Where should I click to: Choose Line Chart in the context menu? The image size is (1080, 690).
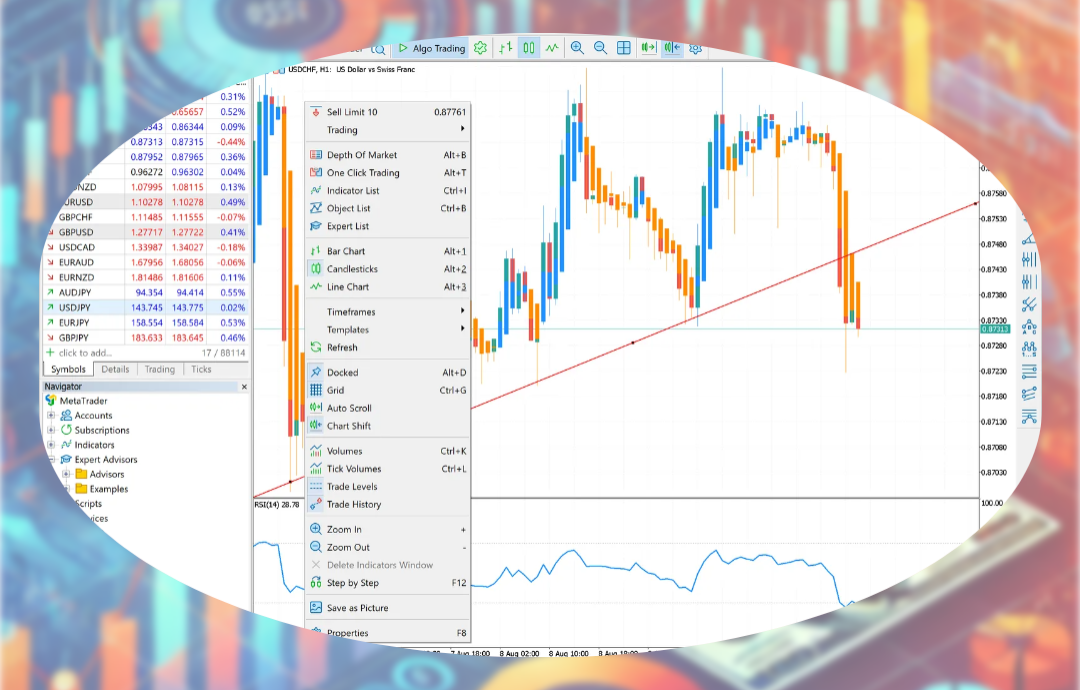tap(387, 287)
